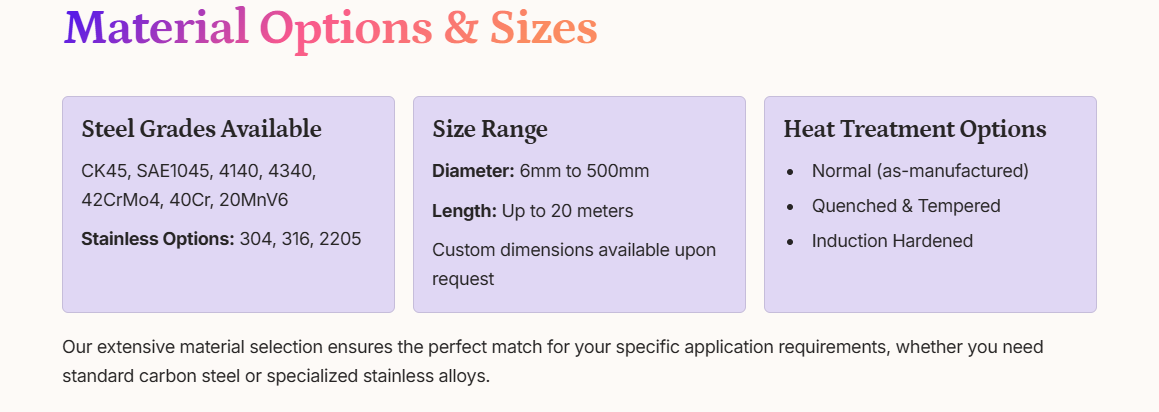Viewport: 1159px width, 412px height.
Task: Click the Up to 20 meters text
Action: click(x=567, y=211)
